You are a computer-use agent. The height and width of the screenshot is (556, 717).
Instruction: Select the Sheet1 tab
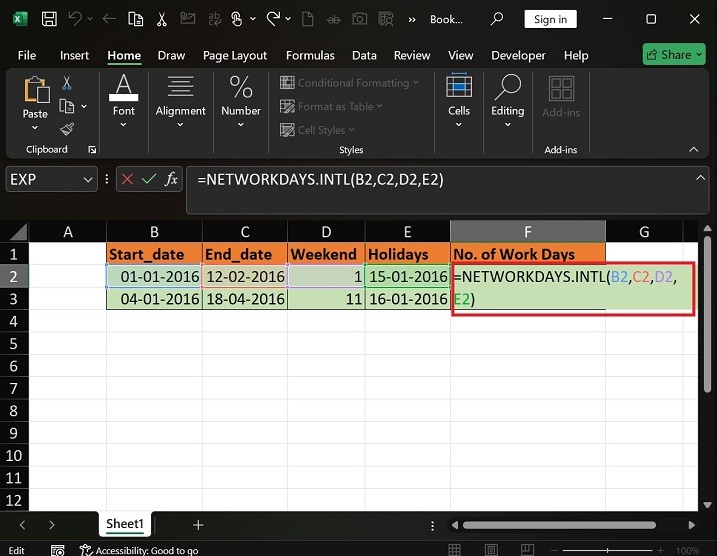point(125,524)
